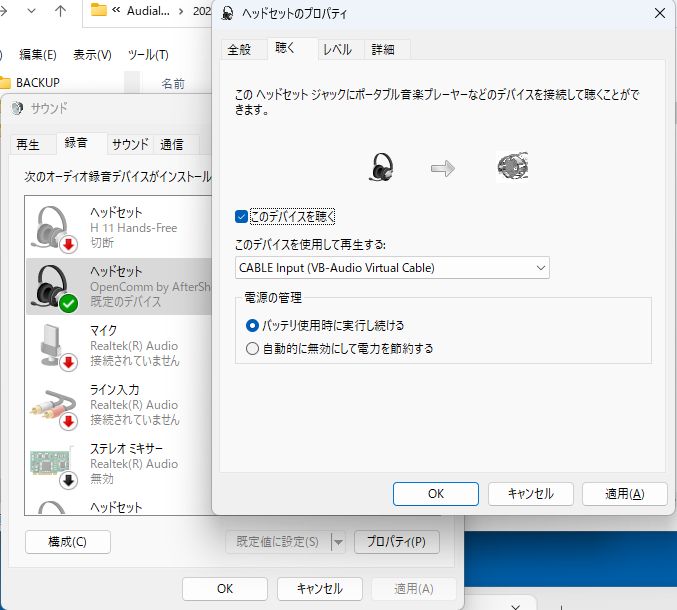677x610 pixels.
Task: Click the headset icon in ヘッドセットのプロパティ title bar
Action: point(227,14)
